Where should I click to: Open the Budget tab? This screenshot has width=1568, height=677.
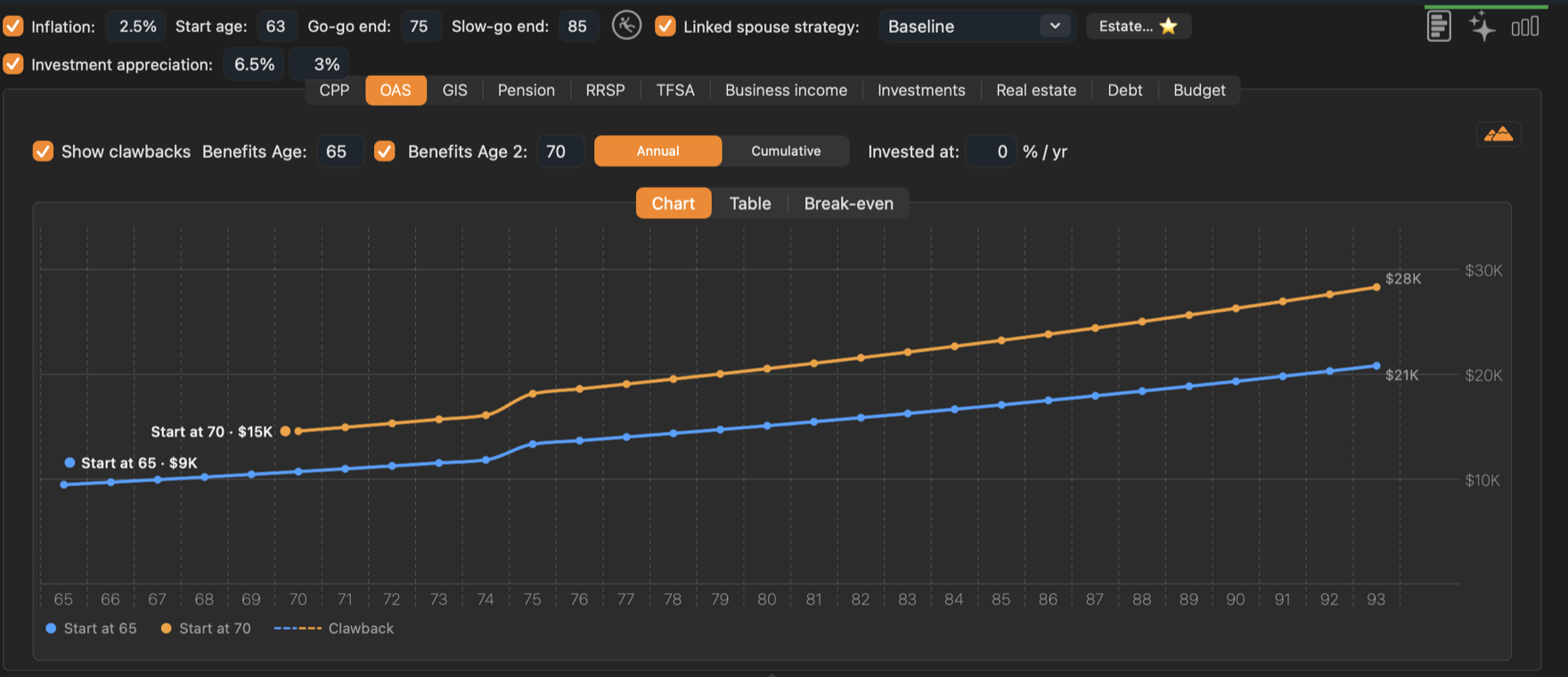pos(1199,90)
